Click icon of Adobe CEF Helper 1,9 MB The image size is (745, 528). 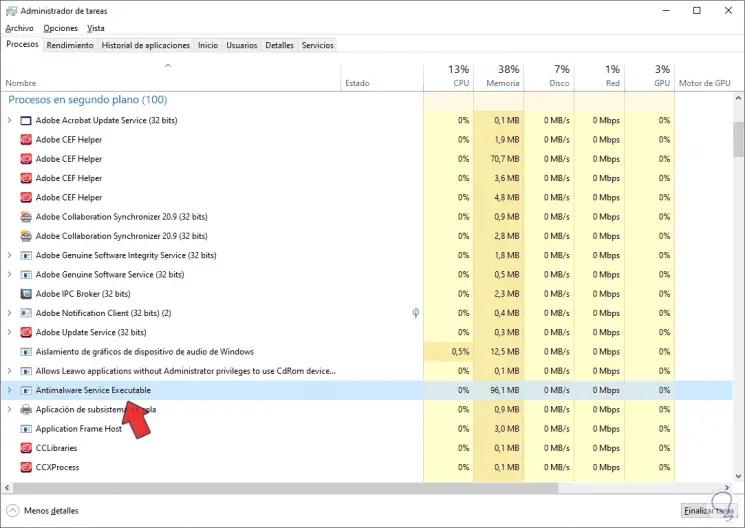pos(26,140)
